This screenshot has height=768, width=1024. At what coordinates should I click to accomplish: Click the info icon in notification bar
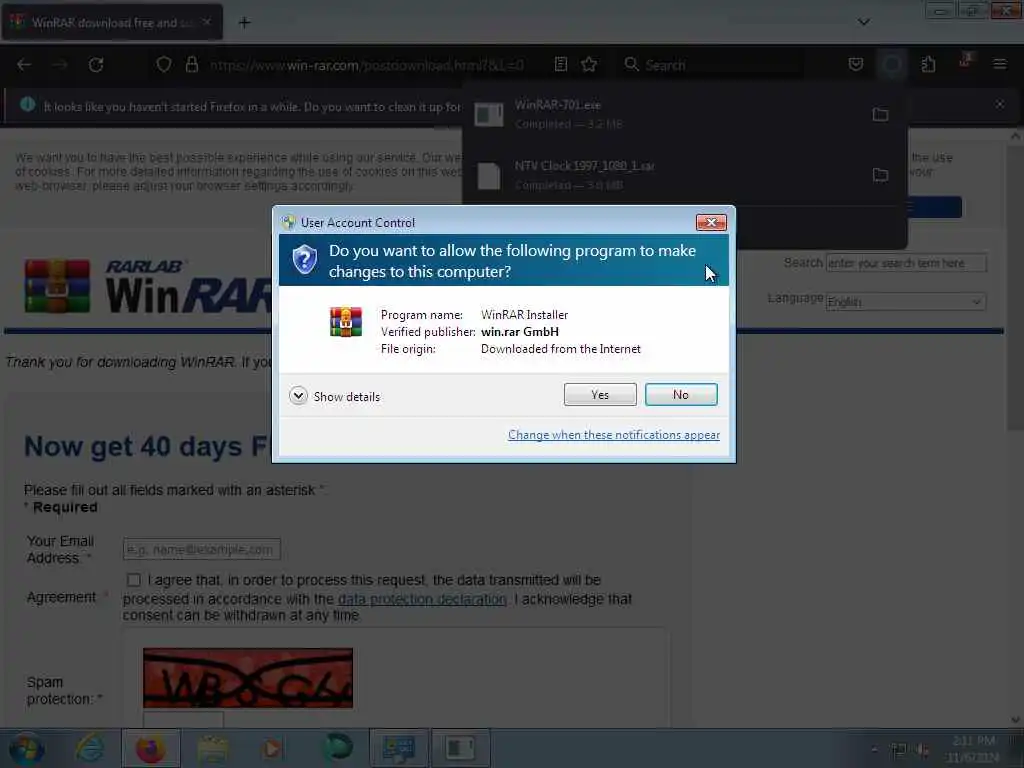tap(27, 104)
